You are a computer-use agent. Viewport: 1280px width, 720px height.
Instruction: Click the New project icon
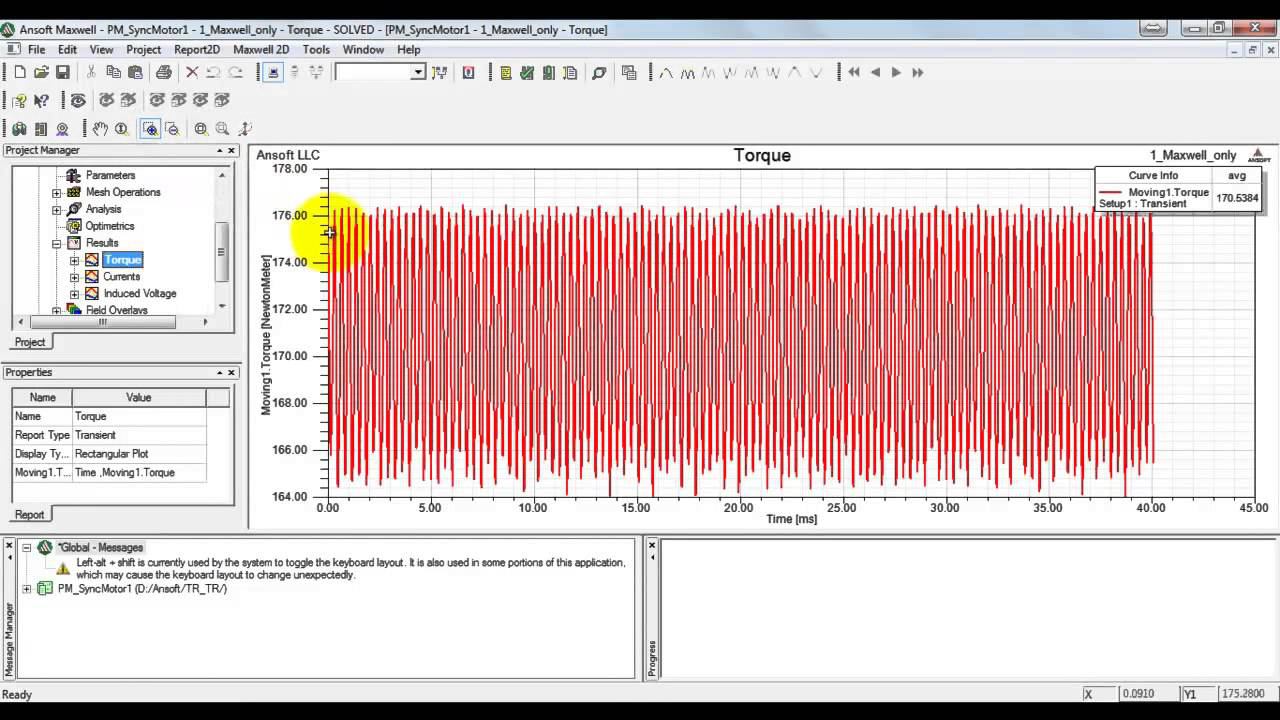20,72
